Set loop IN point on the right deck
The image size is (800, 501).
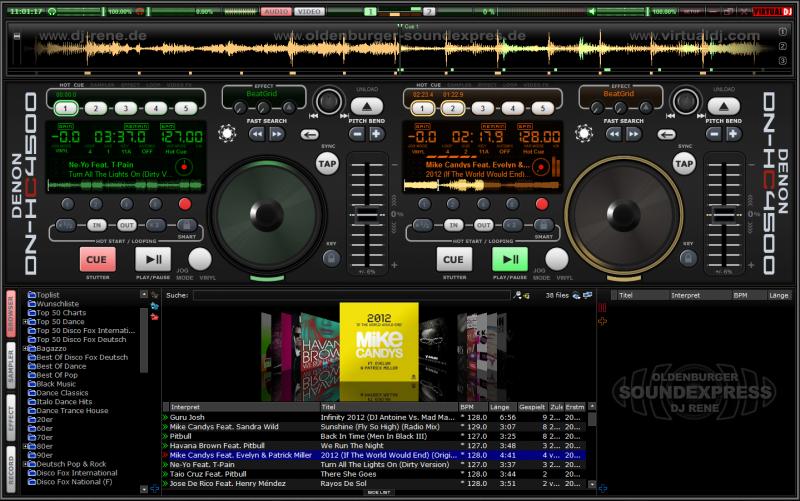(x=453, y=225)
